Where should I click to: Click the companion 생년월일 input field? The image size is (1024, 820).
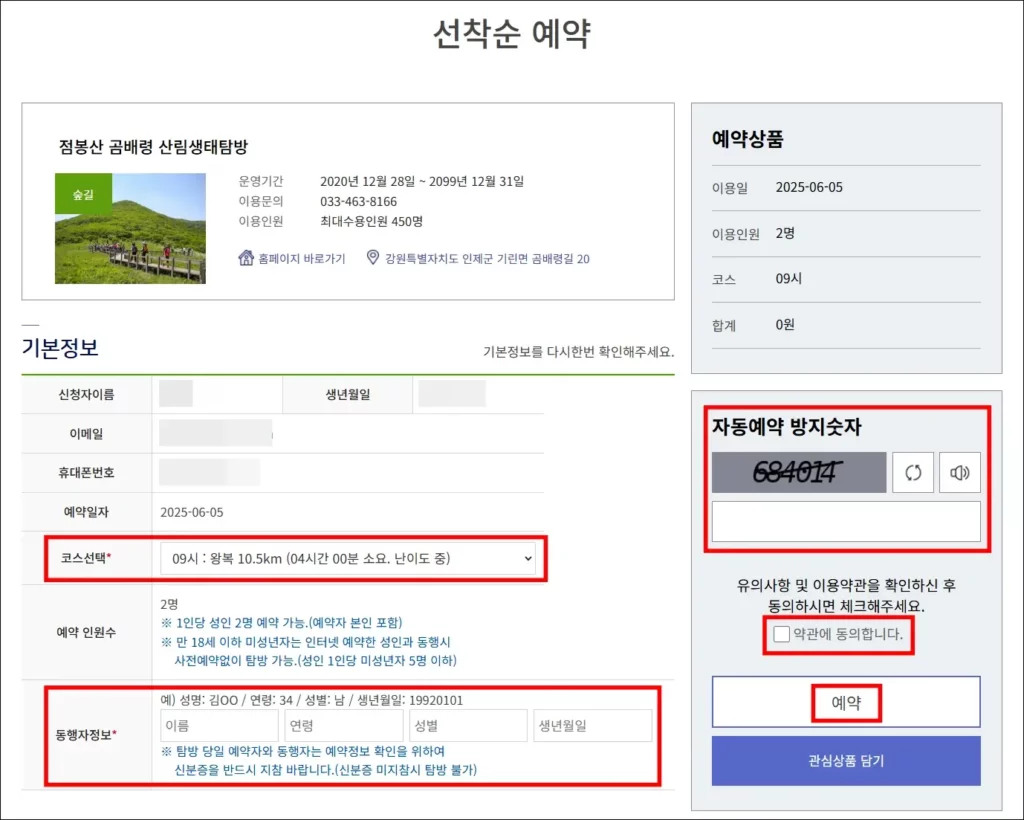[x=593, y=725]
